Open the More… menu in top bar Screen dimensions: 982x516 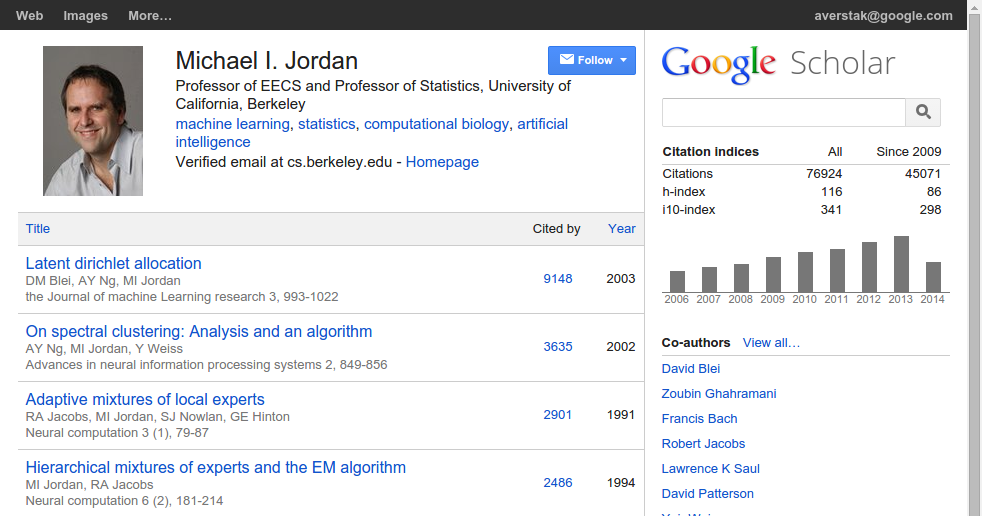click(x=150, y=16)
